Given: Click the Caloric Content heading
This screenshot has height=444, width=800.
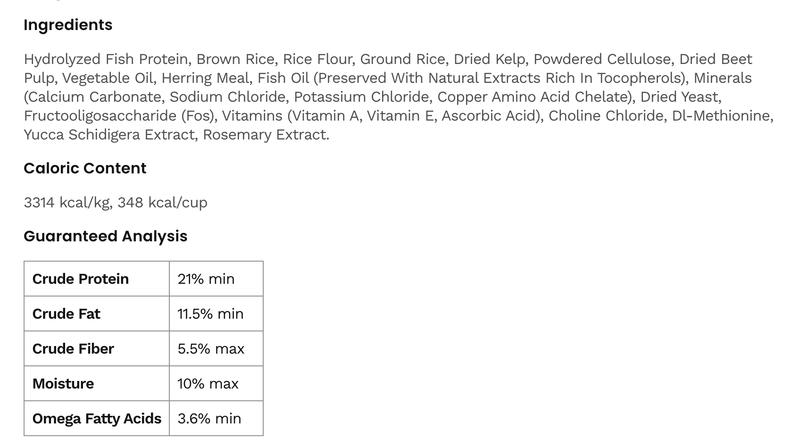Looking at the screenshot, I should click(85, 168).
